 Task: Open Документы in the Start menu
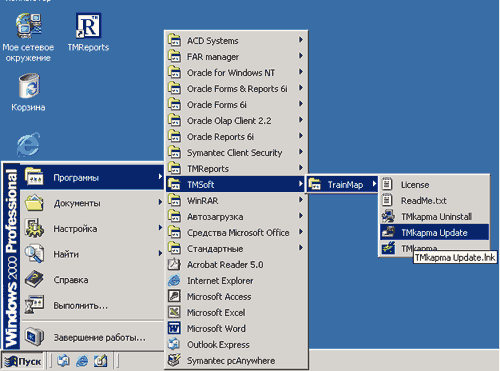click(92, 203)
